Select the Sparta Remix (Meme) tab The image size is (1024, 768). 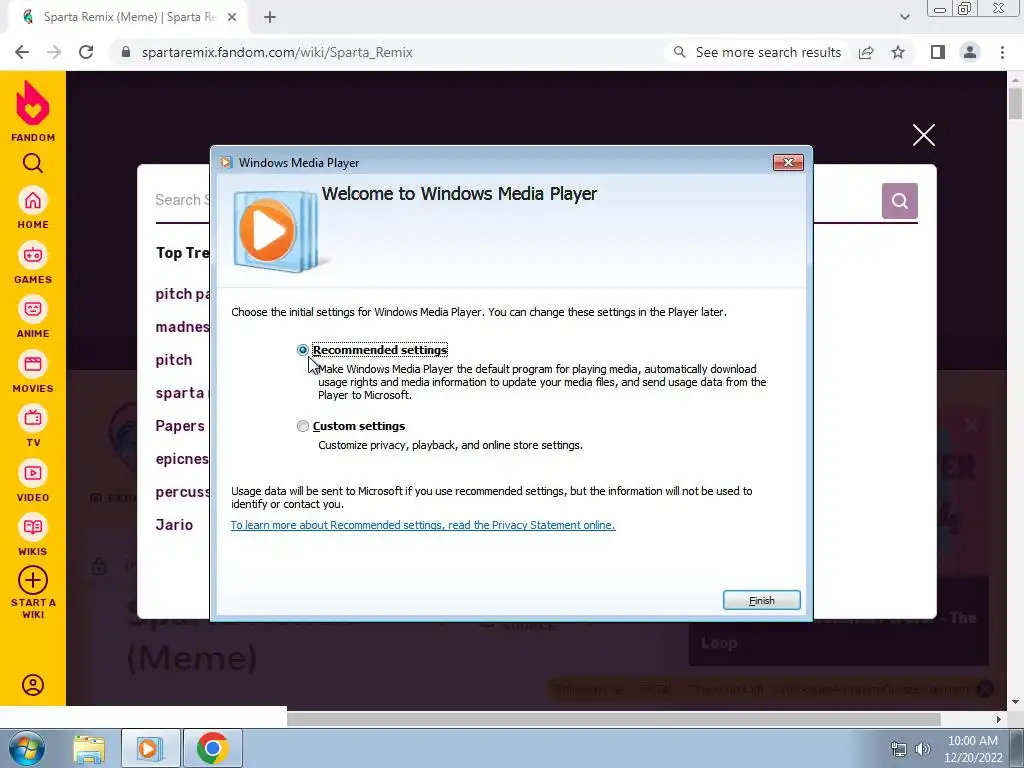(127, 17)
